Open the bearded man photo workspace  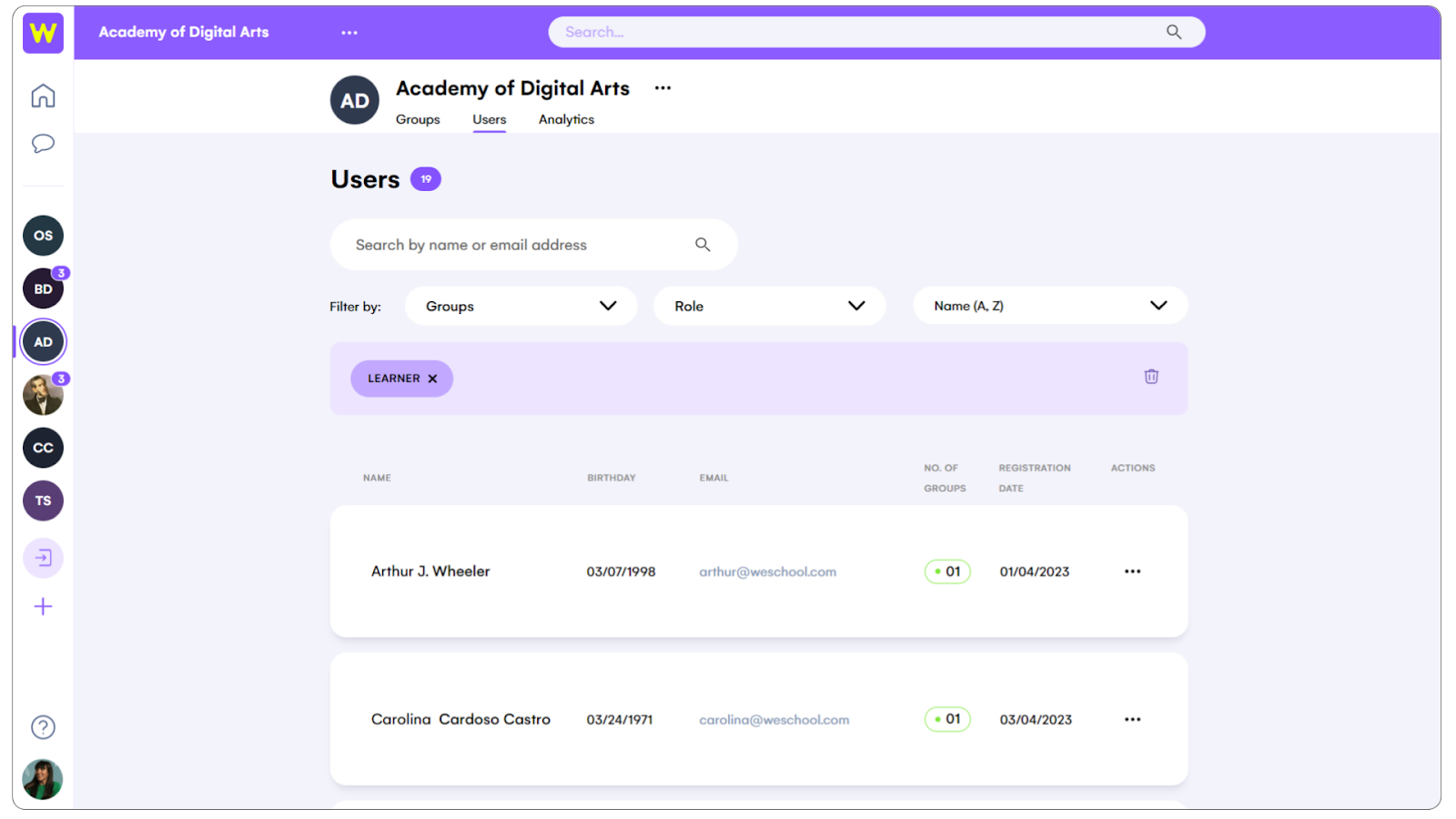[43, 395]
